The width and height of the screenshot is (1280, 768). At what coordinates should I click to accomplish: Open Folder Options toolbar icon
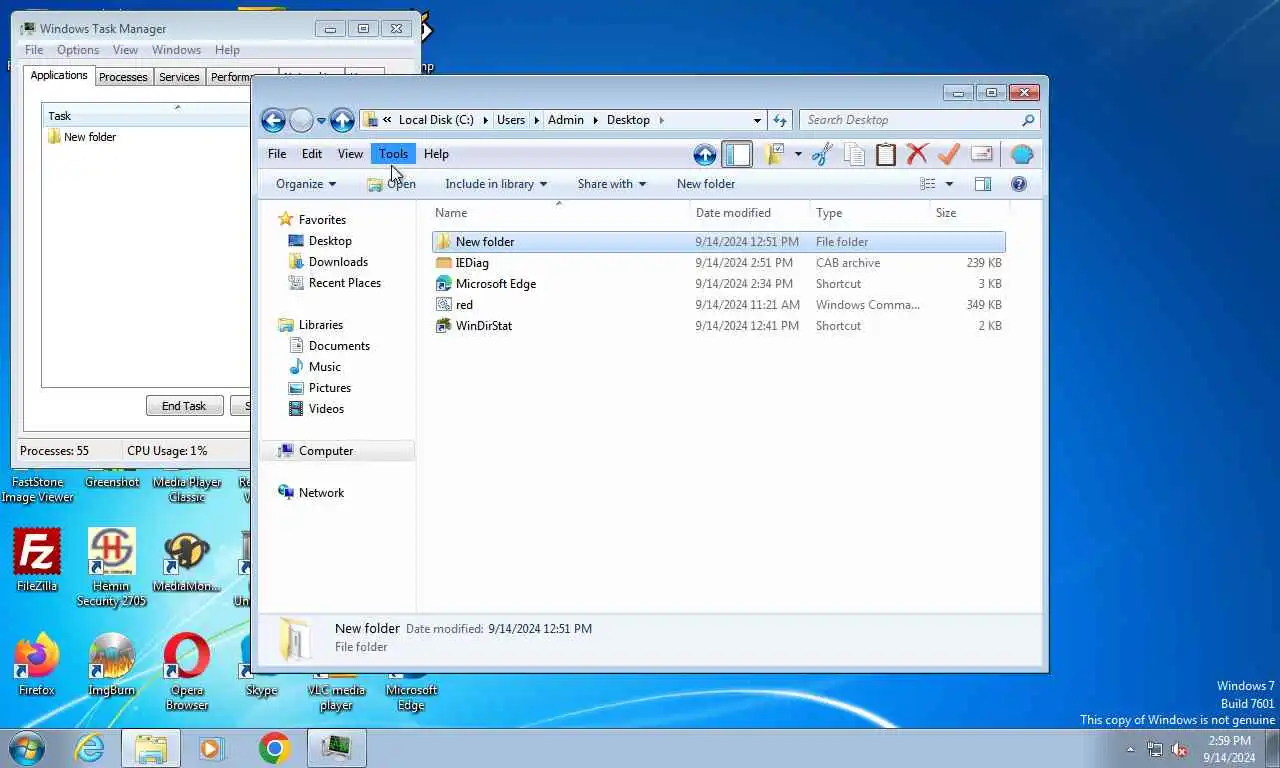pos(774,154)
